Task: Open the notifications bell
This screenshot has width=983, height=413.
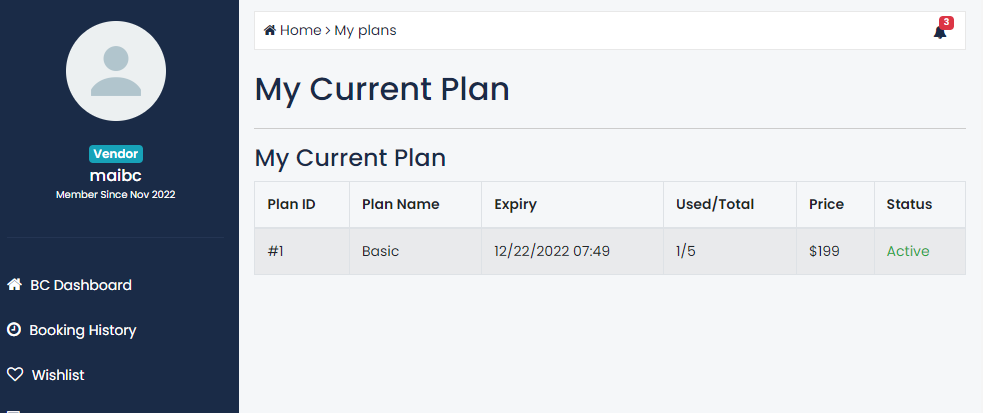Action: [x=940, y=32]
